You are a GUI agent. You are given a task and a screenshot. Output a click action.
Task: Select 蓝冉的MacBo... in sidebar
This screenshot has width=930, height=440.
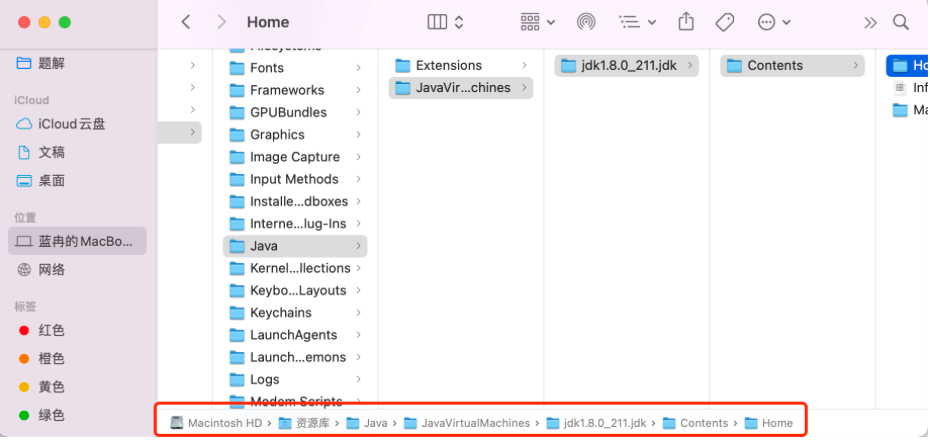click(77, 241)
